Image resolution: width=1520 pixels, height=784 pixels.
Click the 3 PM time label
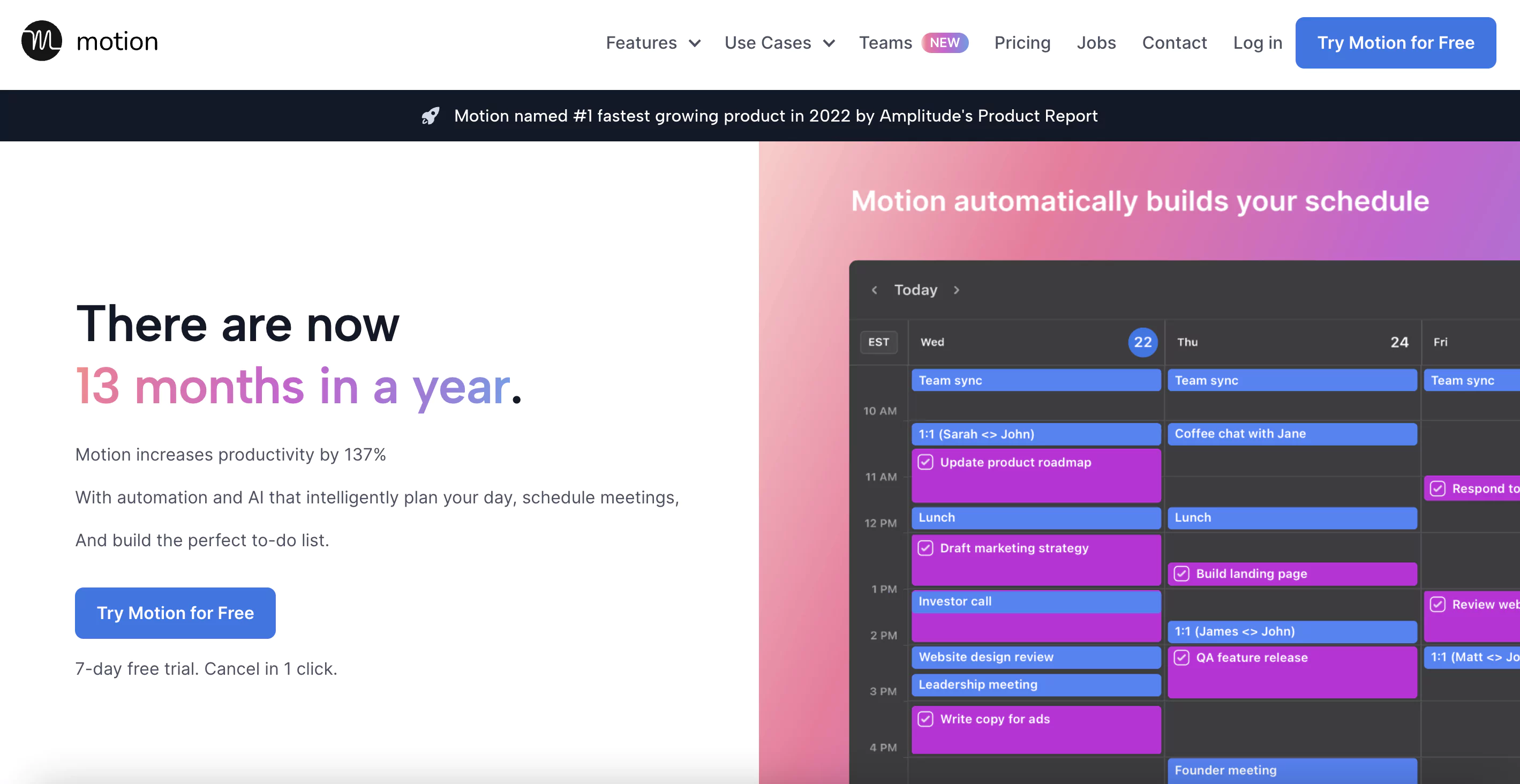coord(883,691)
